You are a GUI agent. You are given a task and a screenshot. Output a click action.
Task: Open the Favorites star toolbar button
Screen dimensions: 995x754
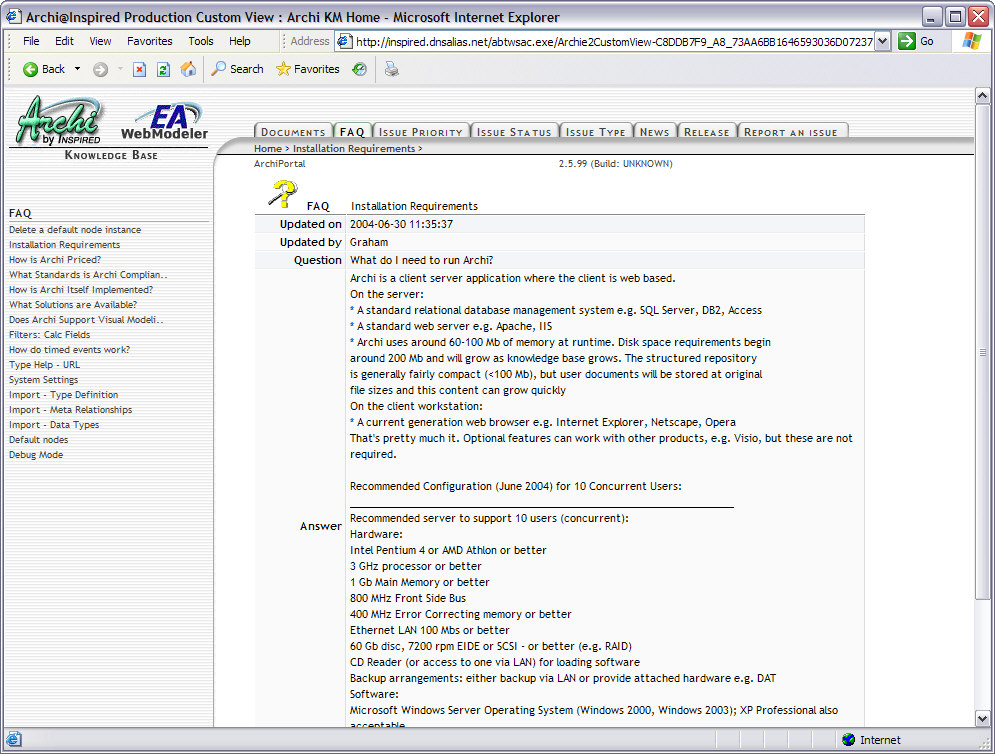tap(308, 69)
